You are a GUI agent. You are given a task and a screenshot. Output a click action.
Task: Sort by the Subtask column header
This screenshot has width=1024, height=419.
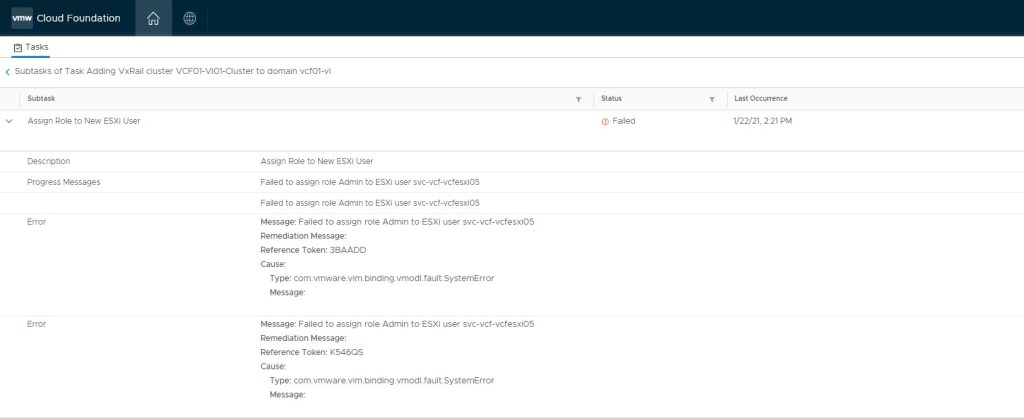42,99
